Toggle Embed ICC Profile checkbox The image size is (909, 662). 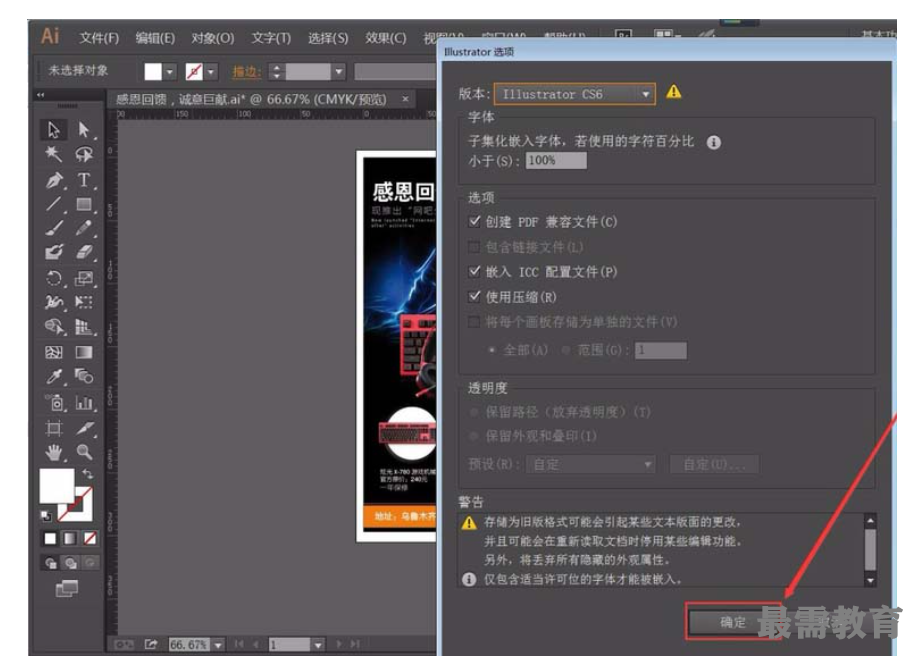[x=474, y=271]
